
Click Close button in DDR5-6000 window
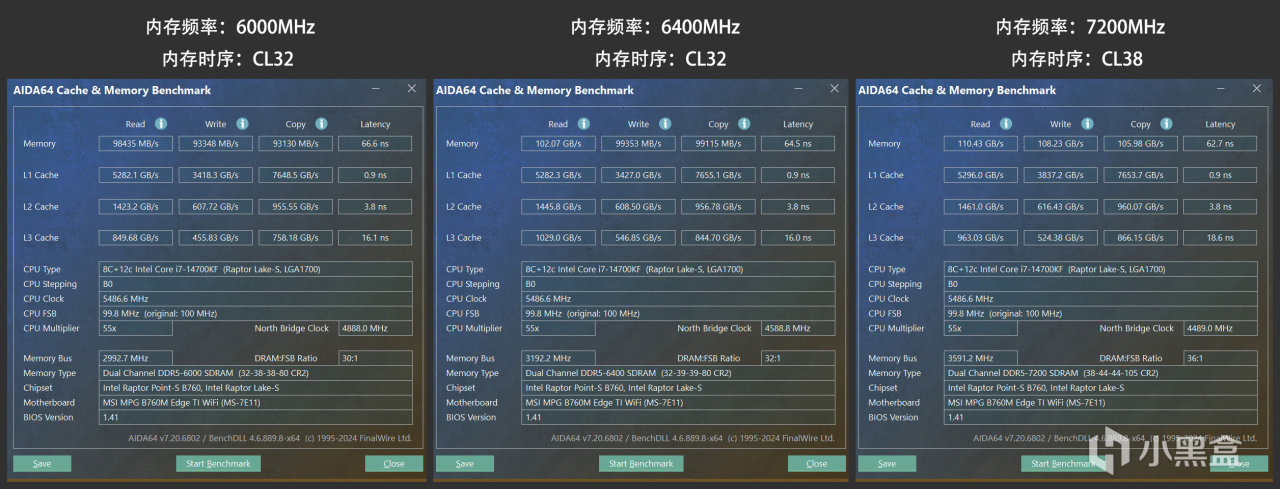(394, 464)
